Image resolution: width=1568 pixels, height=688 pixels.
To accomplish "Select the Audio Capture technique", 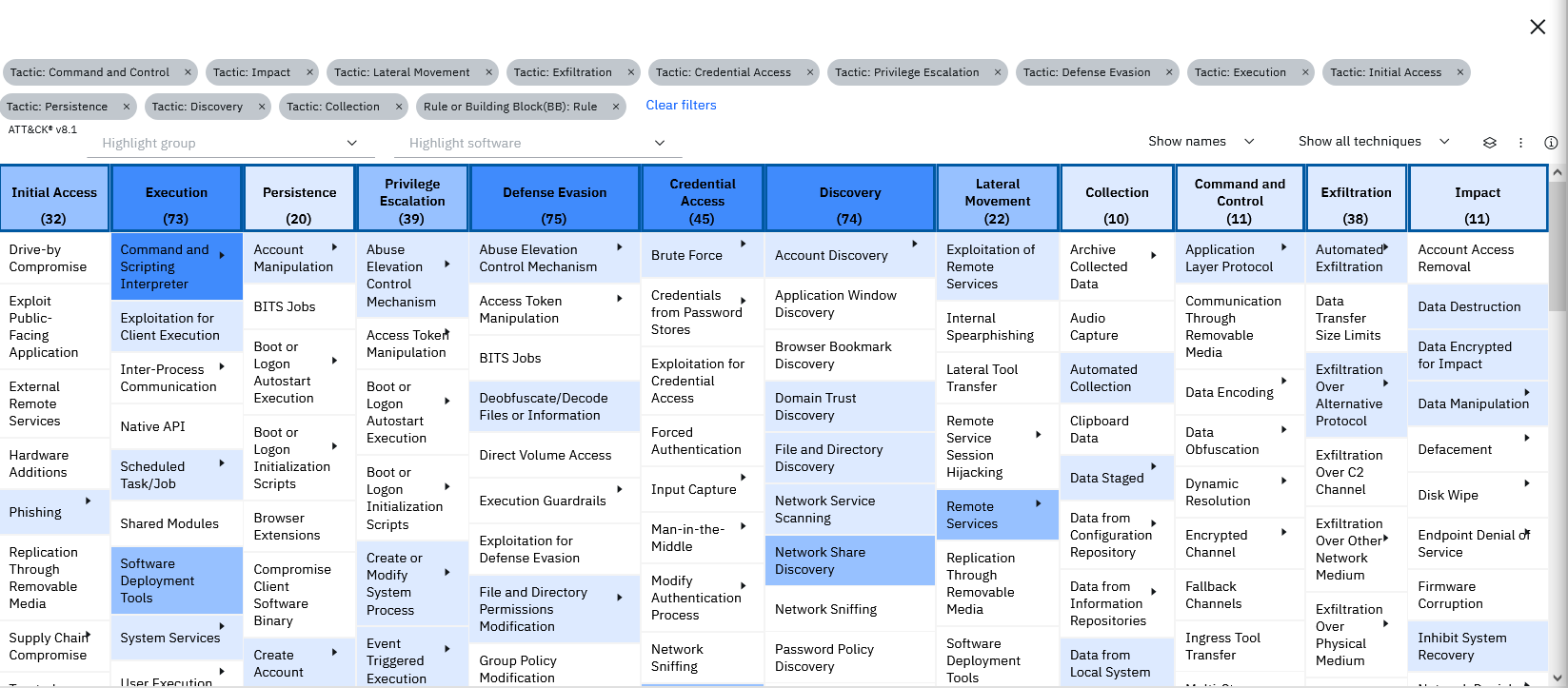I will click(x=1118, y=326).
